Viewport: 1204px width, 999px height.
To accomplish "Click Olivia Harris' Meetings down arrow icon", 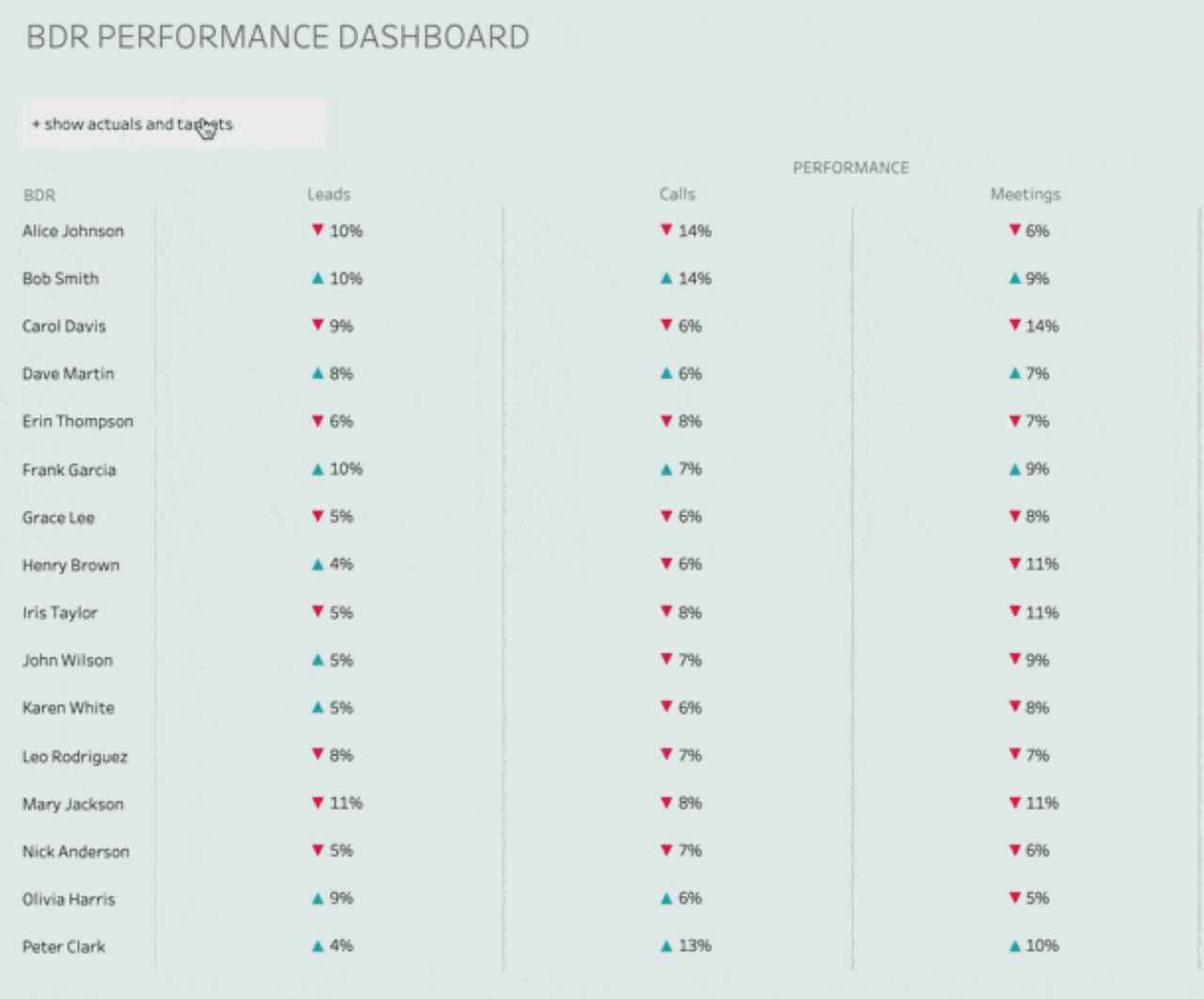I will coord(1015,897).
